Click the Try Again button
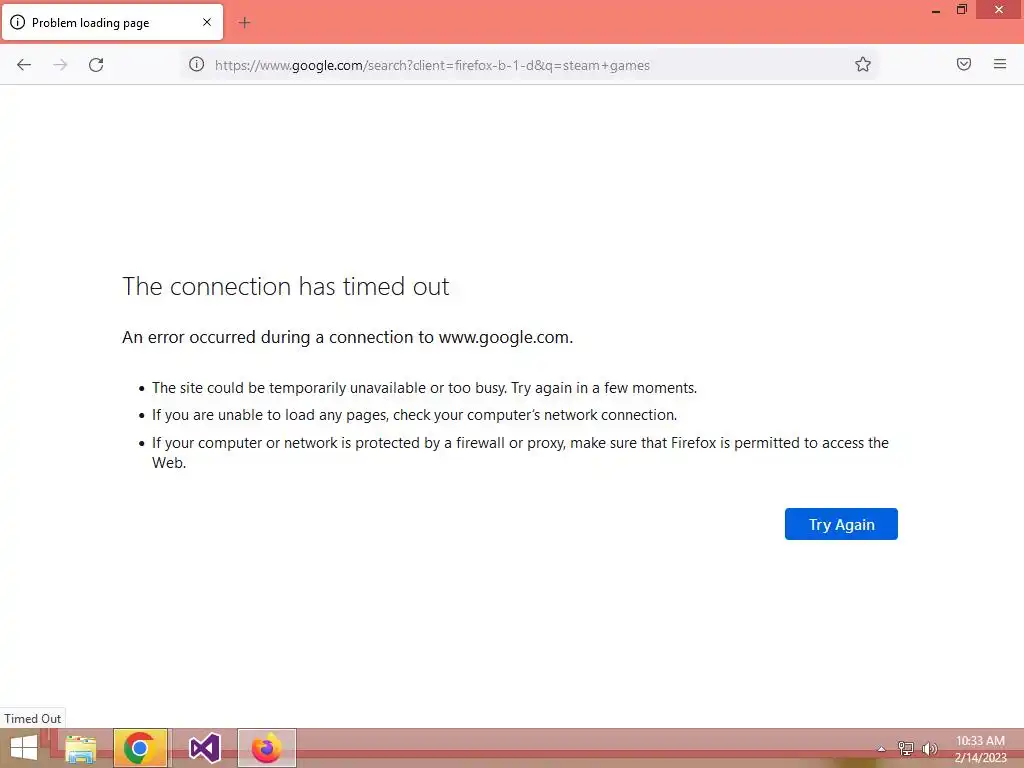The width and height of the screenshot is (1024, 768). point(841,524)
